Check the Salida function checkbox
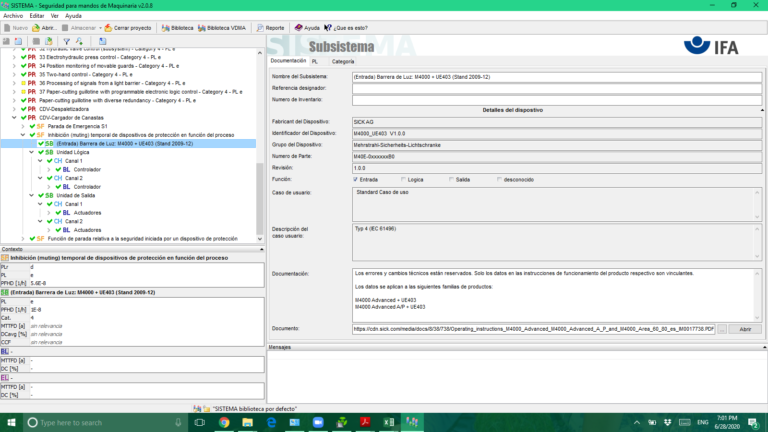 [451, 179]
